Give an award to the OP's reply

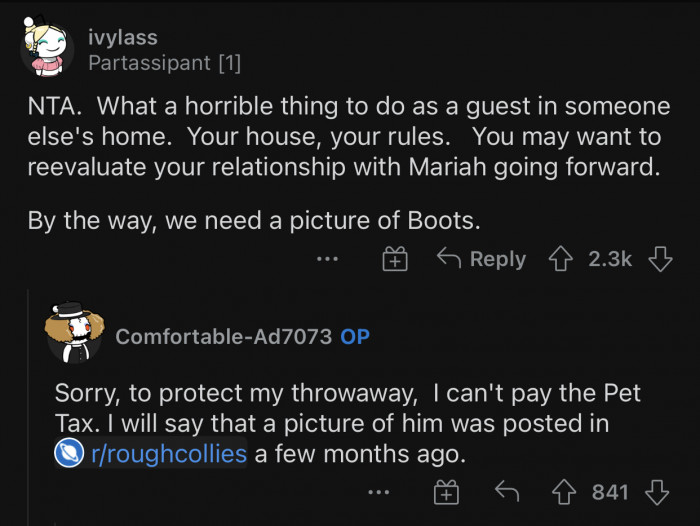tap(445, 492)
